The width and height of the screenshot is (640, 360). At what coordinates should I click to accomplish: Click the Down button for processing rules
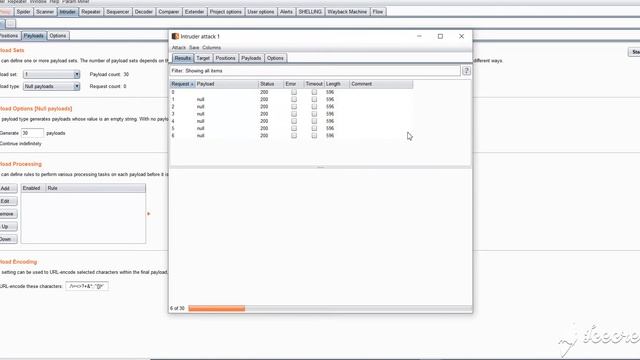tap(8, 239)
